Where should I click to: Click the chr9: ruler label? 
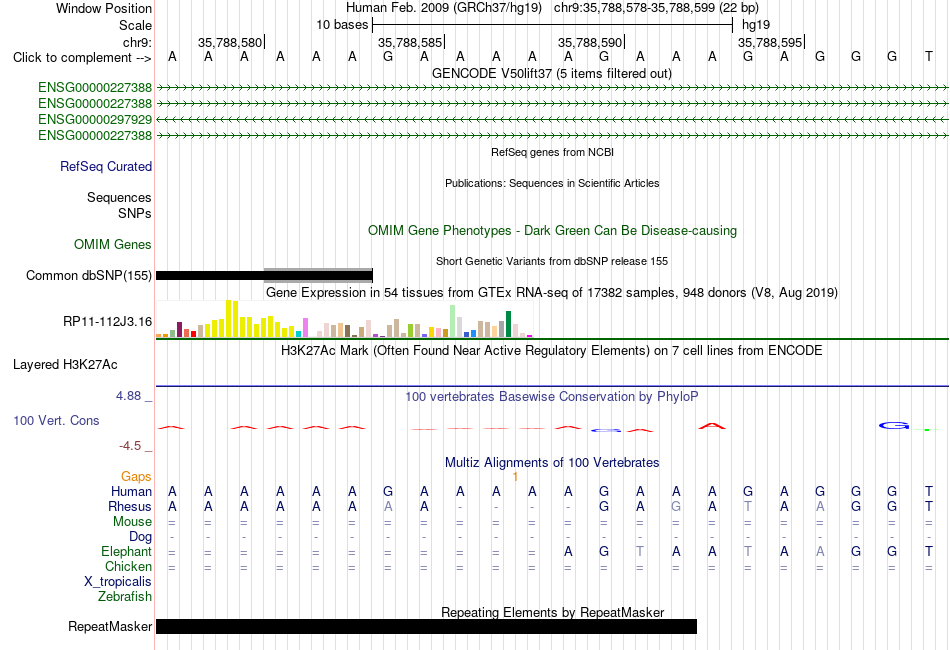coord(137,42)
